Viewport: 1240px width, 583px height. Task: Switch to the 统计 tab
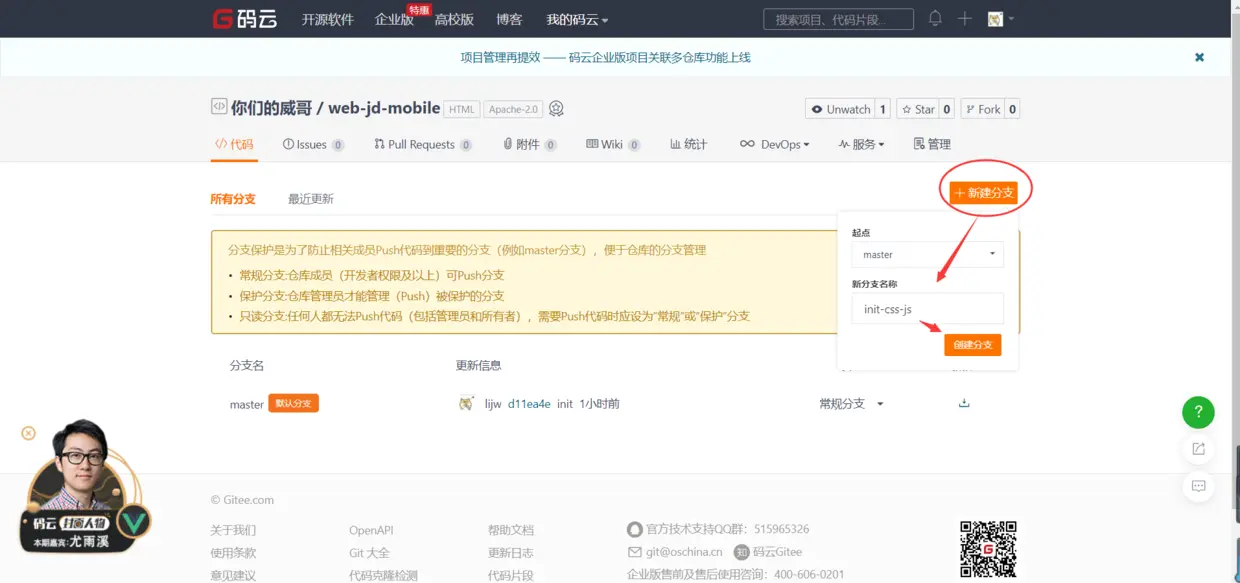pos(689,144)
